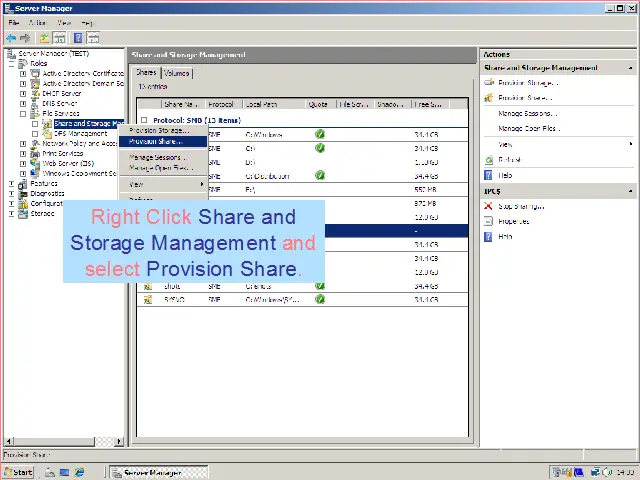Click Server Manager taskbar button
The image size is (640, 480).
pyautogui.click(x=159, y=472)
